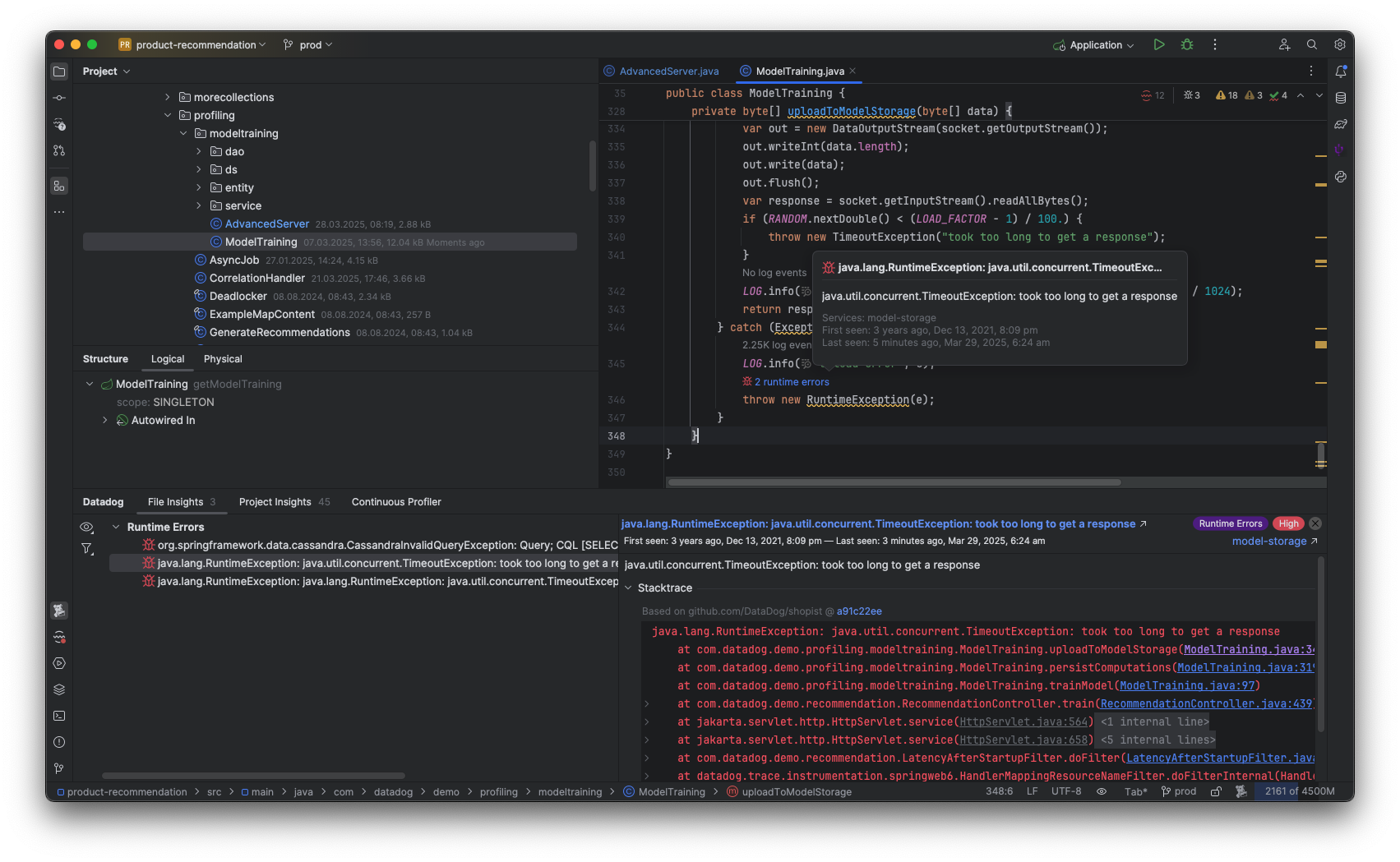Open the Database tool window
The width and height of the screenshot is (1400, 862).
1341,98
